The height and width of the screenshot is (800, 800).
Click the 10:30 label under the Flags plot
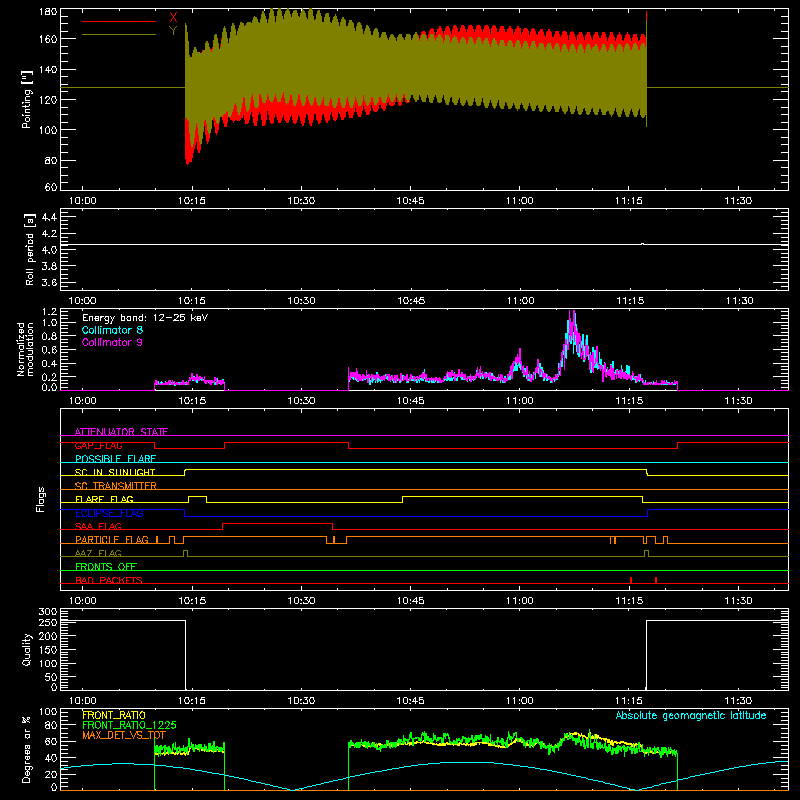pyautogui.click(x=301, y=601)
